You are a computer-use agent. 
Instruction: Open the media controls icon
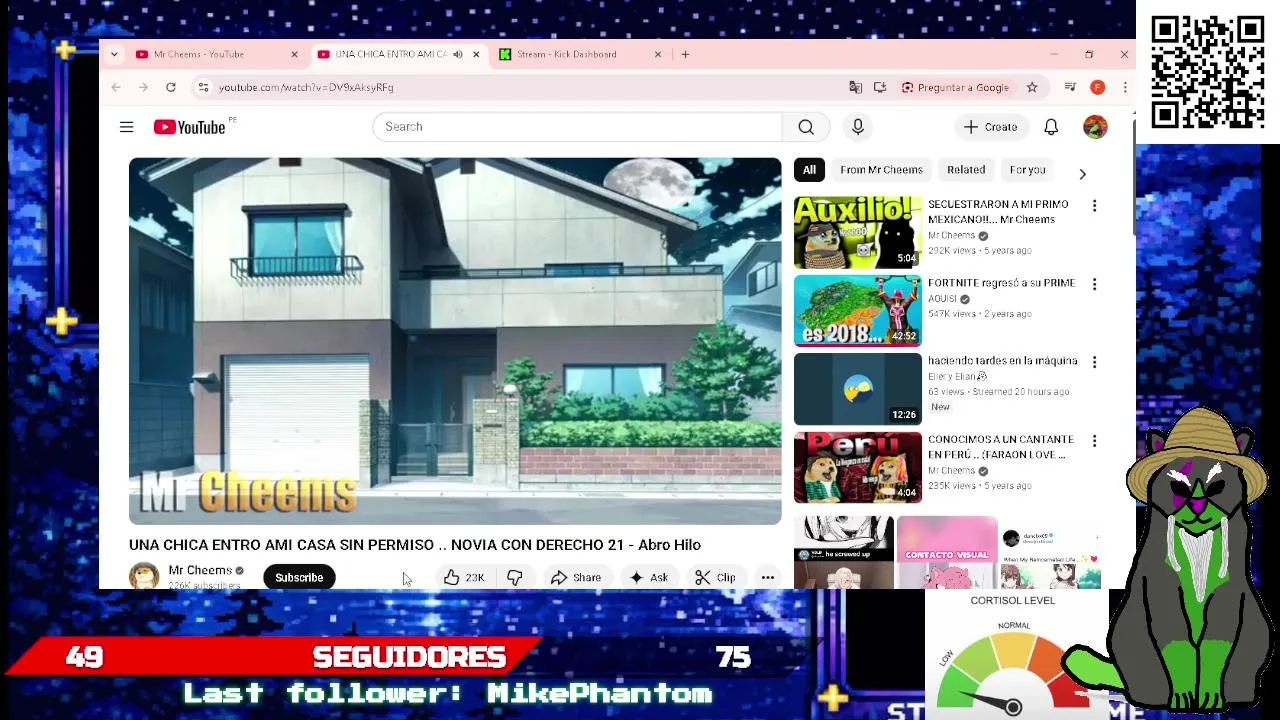coord(1070,87)
